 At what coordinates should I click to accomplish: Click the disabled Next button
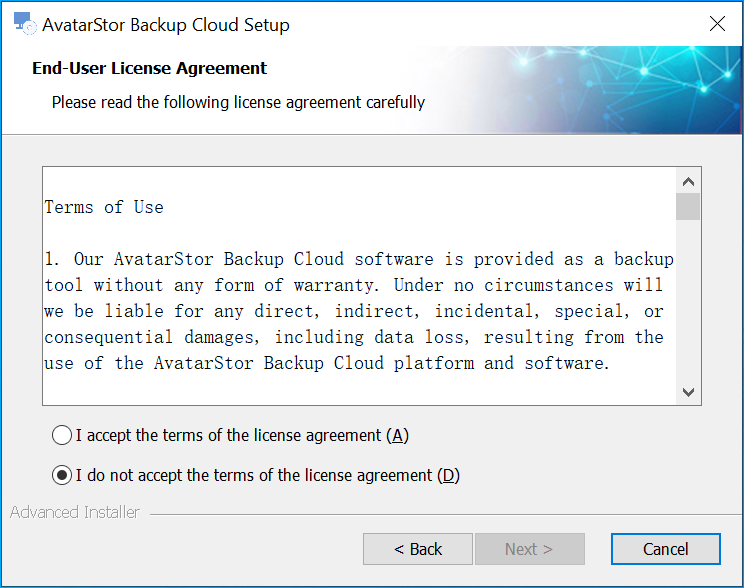pyautogui.click(x=530, y=549)
